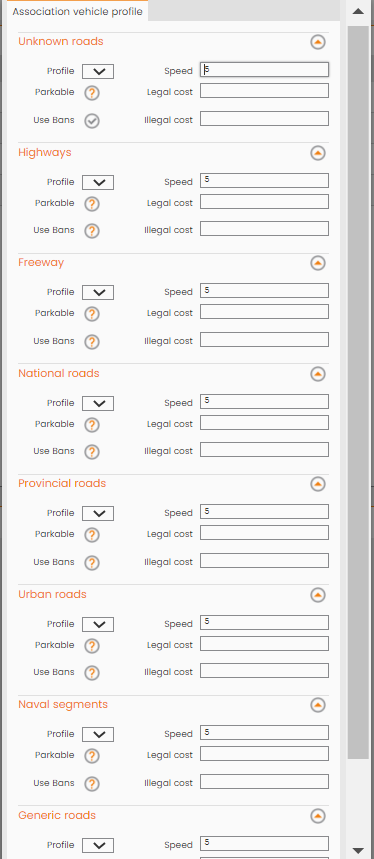Focus the Urban roads Speed field
Screen dimensions: 374x859
point(264,622)
